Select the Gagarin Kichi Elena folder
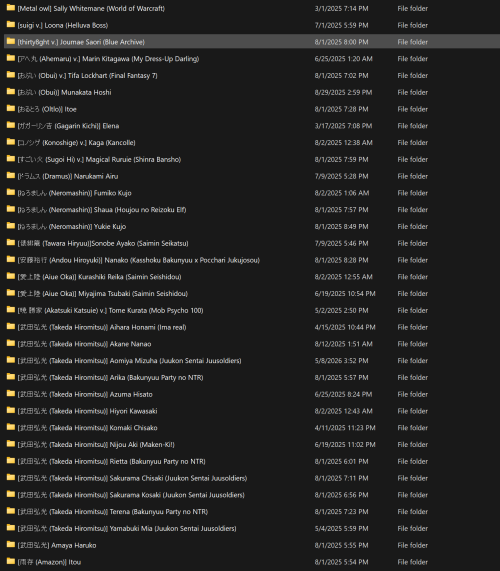Viewport: 500px width, 571px height. pos(68,126)
